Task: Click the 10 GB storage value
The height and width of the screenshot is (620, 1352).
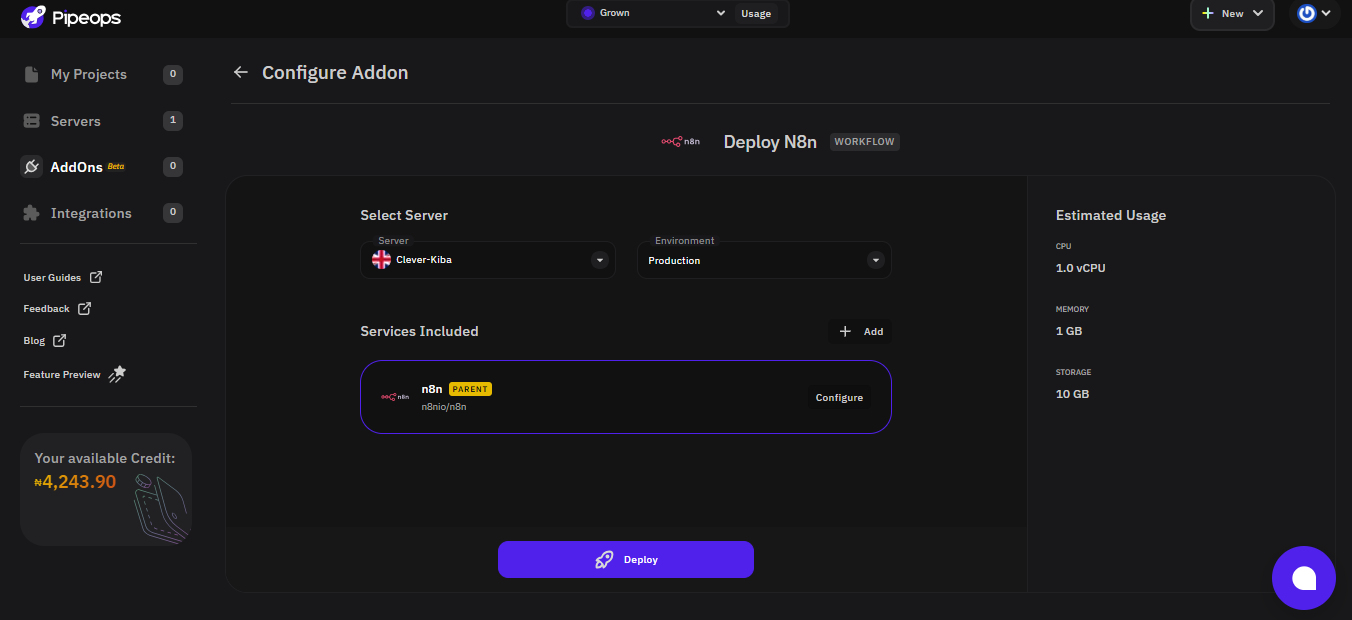Action: tap(1072, 394)
